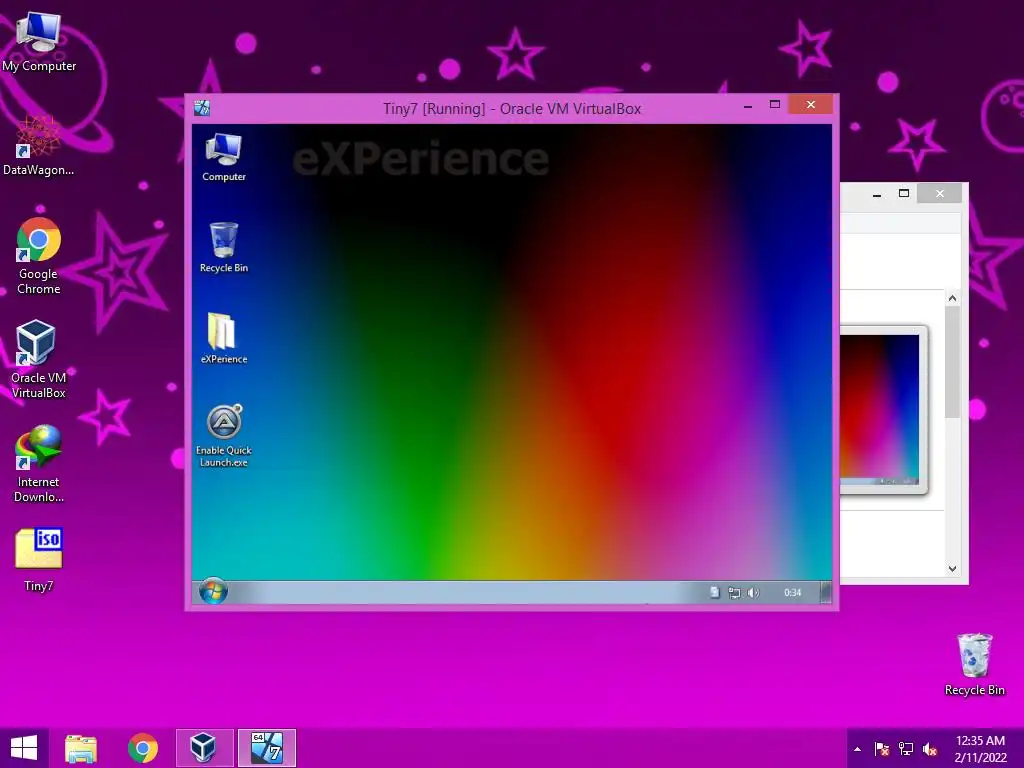The height and width of the screenshot is (768, 1024).
Task: Show hidden tray icons arrow on host
Action: coord(857,750)
